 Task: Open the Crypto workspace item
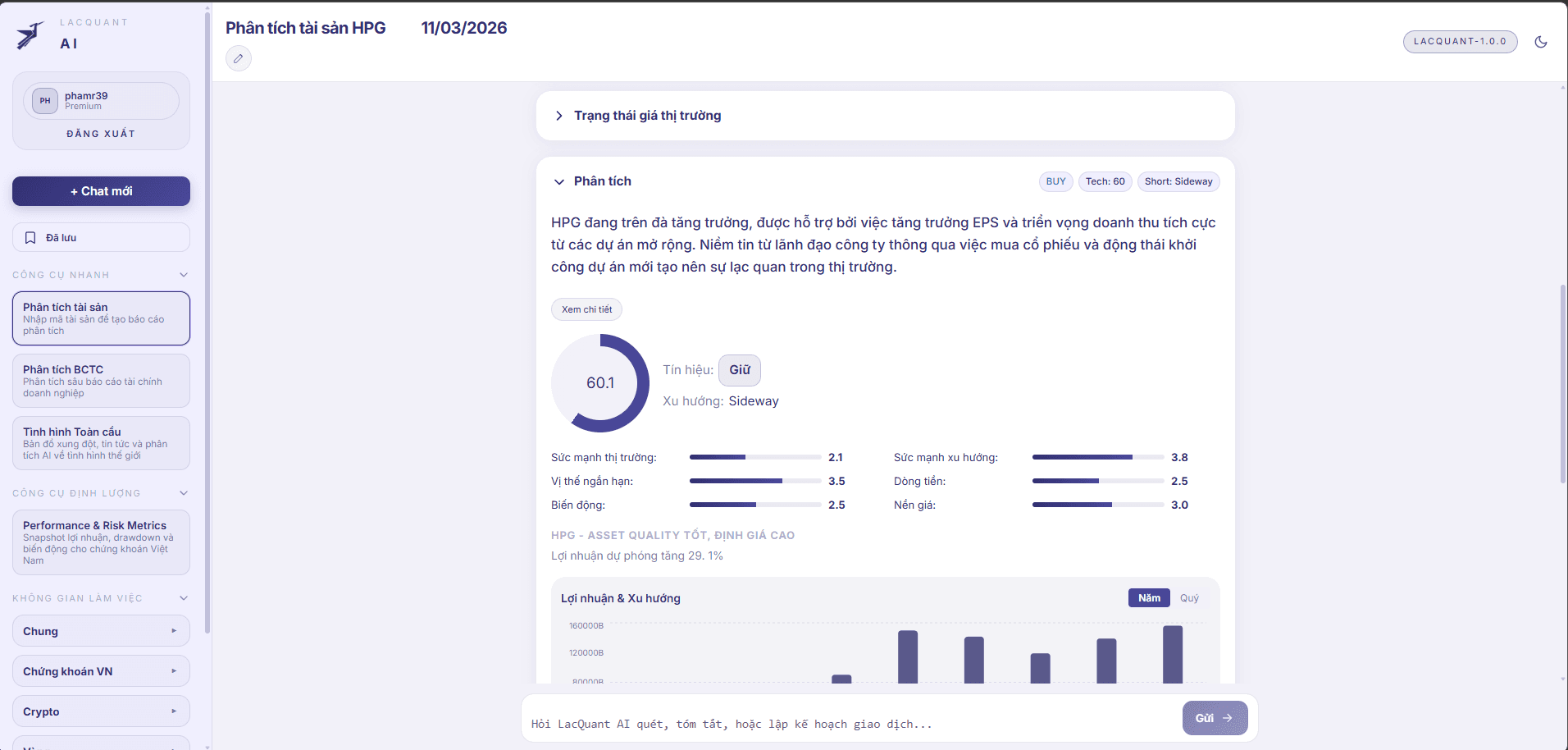(x=101, y=711)
